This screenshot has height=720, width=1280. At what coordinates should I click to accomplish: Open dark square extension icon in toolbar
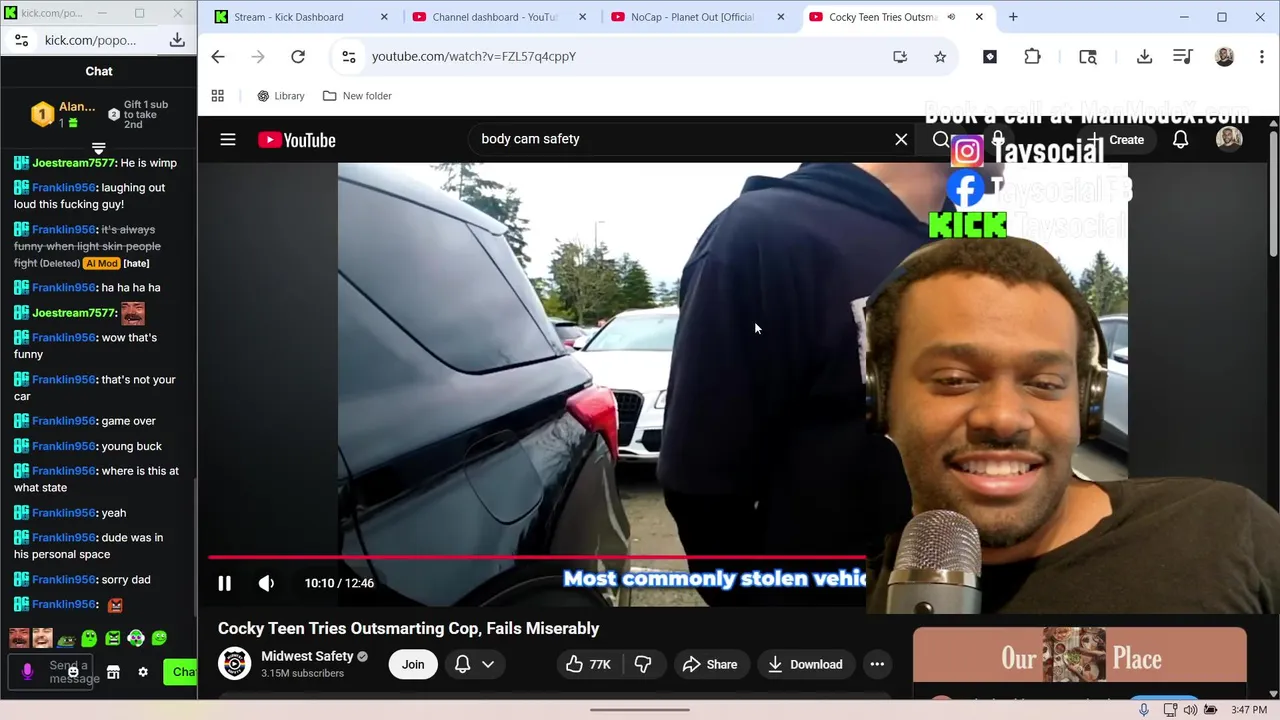(x=990, y=57)
